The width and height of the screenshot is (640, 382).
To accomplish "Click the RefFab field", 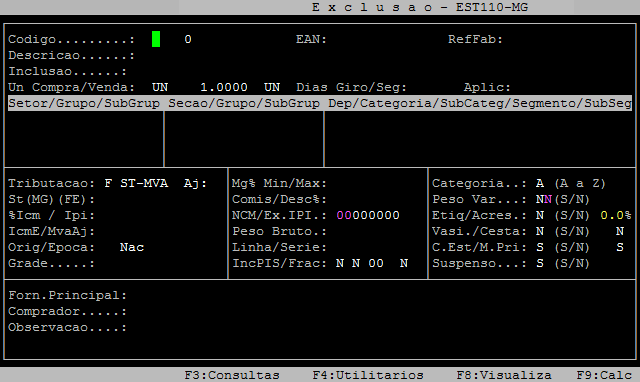I will 567,39.
